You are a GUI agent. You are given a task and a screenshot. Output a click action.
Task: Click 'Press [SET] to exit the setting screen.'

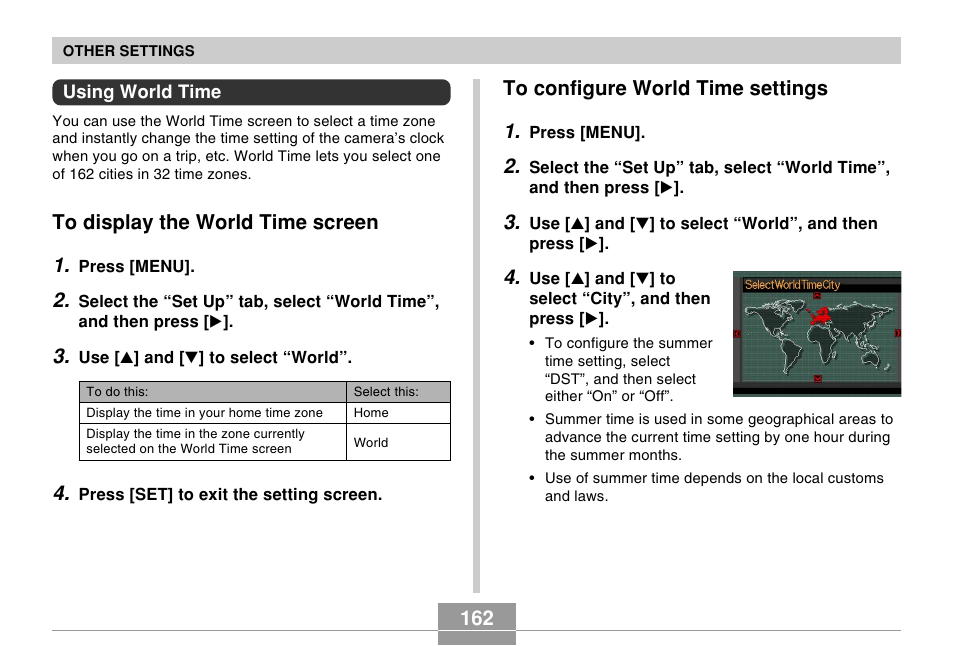coord(230,495)
